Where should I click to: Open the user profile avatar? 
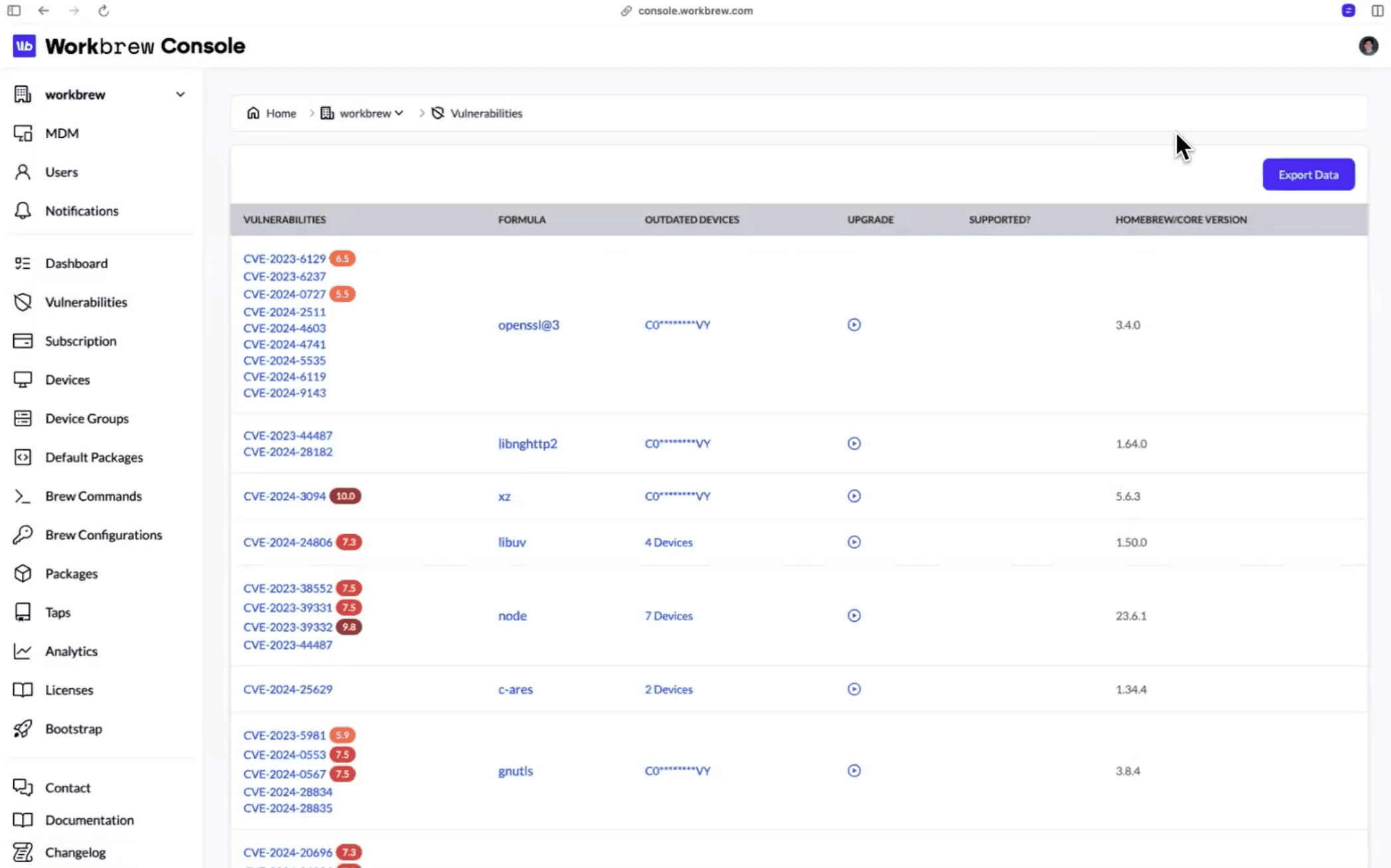pyautogui.click(x=1368, y=45)
